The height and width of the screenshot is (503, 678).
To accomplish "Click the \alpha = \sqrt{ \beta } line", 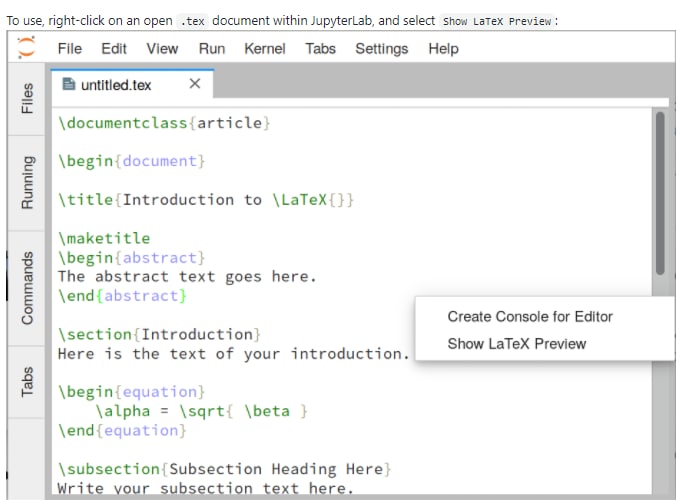I will pos(201,411).
